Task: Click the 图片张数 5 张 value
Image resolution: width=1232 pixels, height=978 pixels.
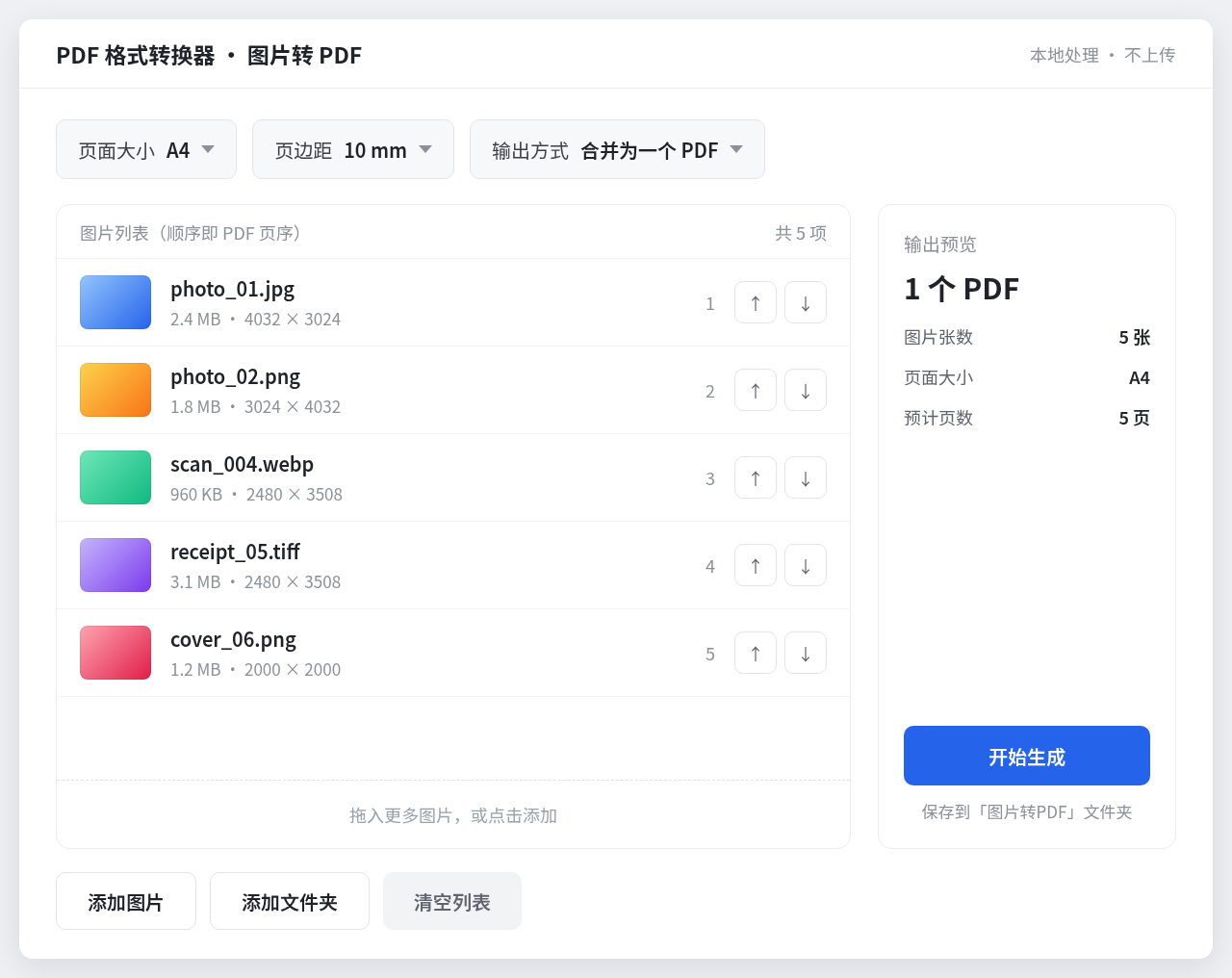Action: pos(1135,337)
